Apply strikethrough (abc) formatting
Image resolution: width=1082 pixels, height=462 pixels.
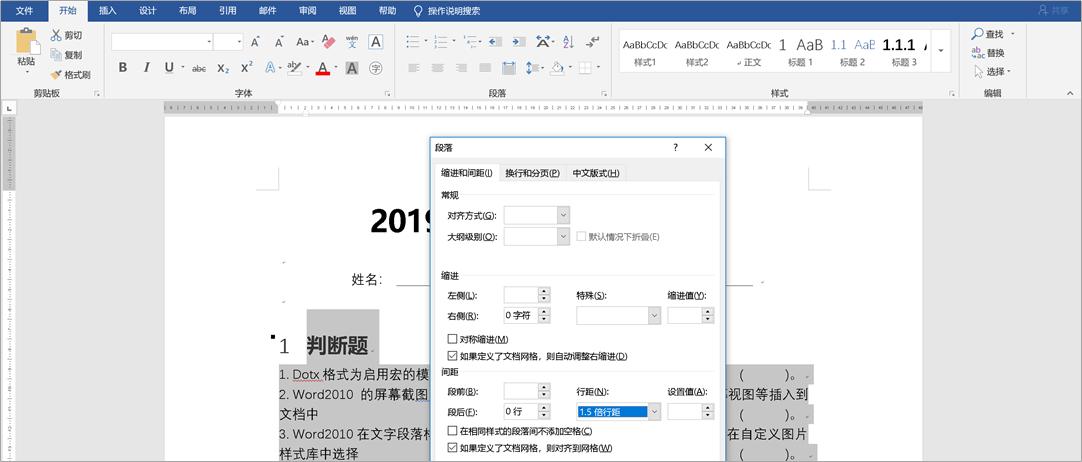pyautogui.click(x=199, y=68)
